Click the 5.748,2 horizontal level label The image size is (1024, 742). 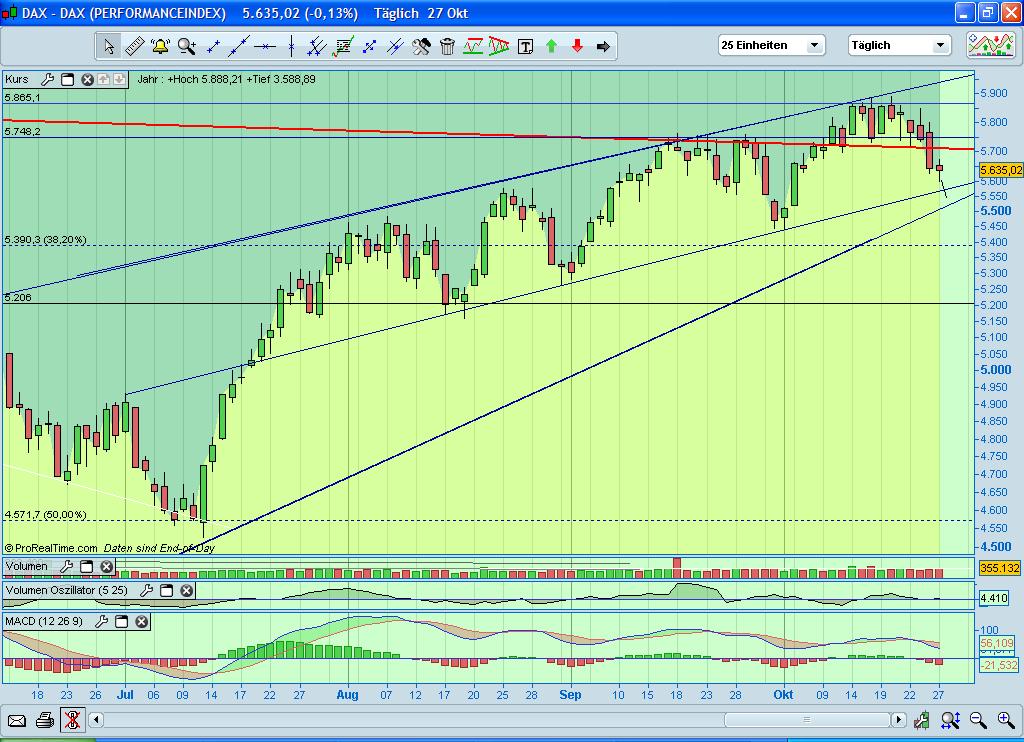[22, 131]
